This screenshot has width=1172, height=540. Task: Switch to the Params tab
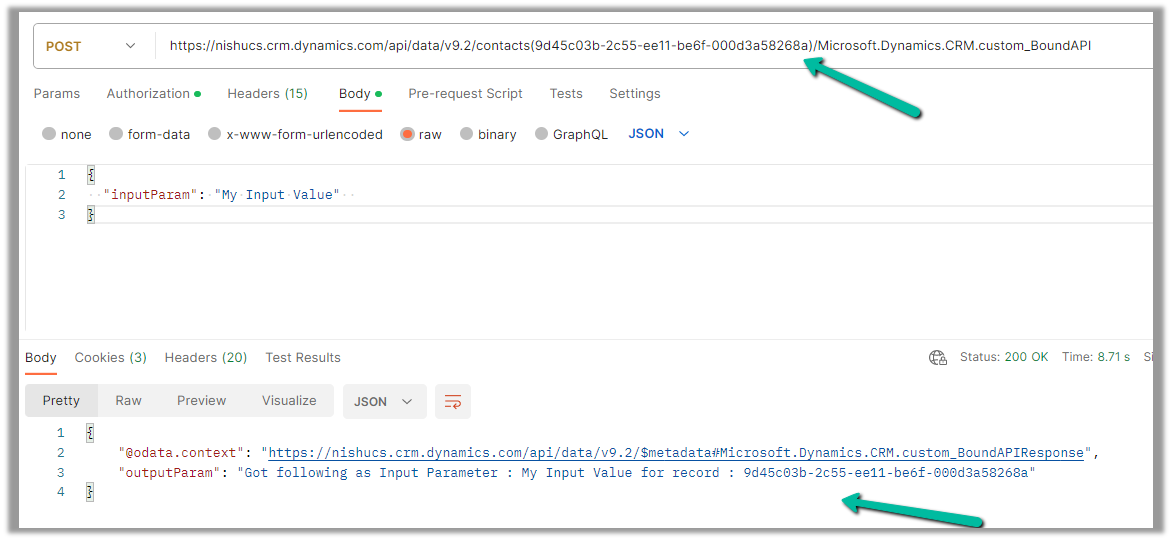[x=57, y=93]
